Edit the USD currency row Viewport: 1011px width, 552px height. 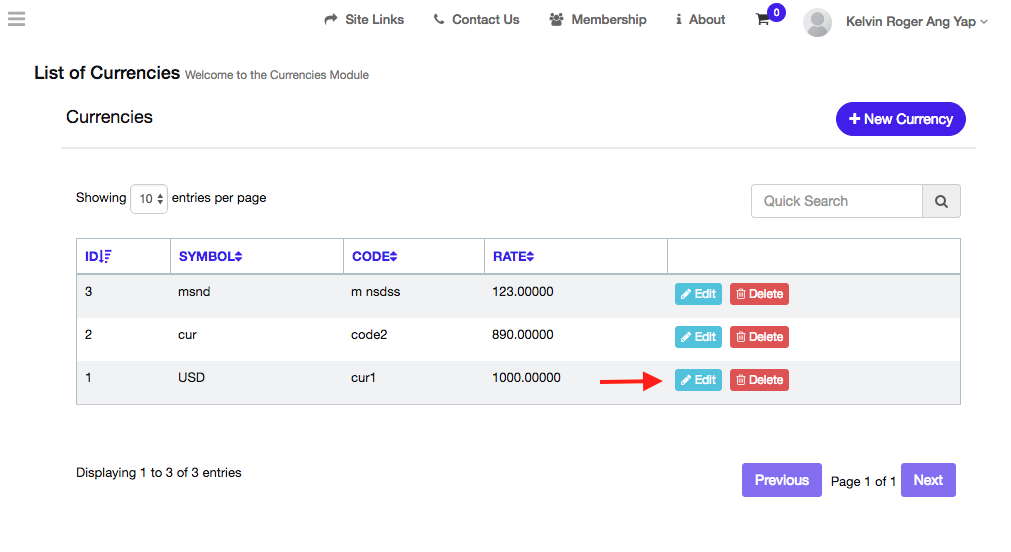click(698, 380)
